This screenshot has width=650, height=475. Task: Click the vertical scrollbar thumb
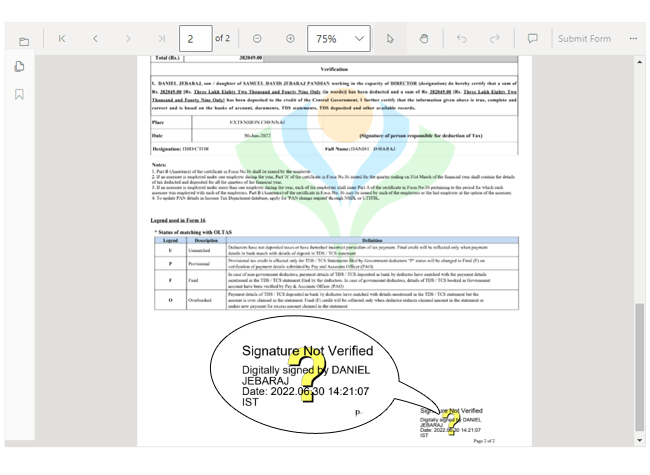coord(639,367)
